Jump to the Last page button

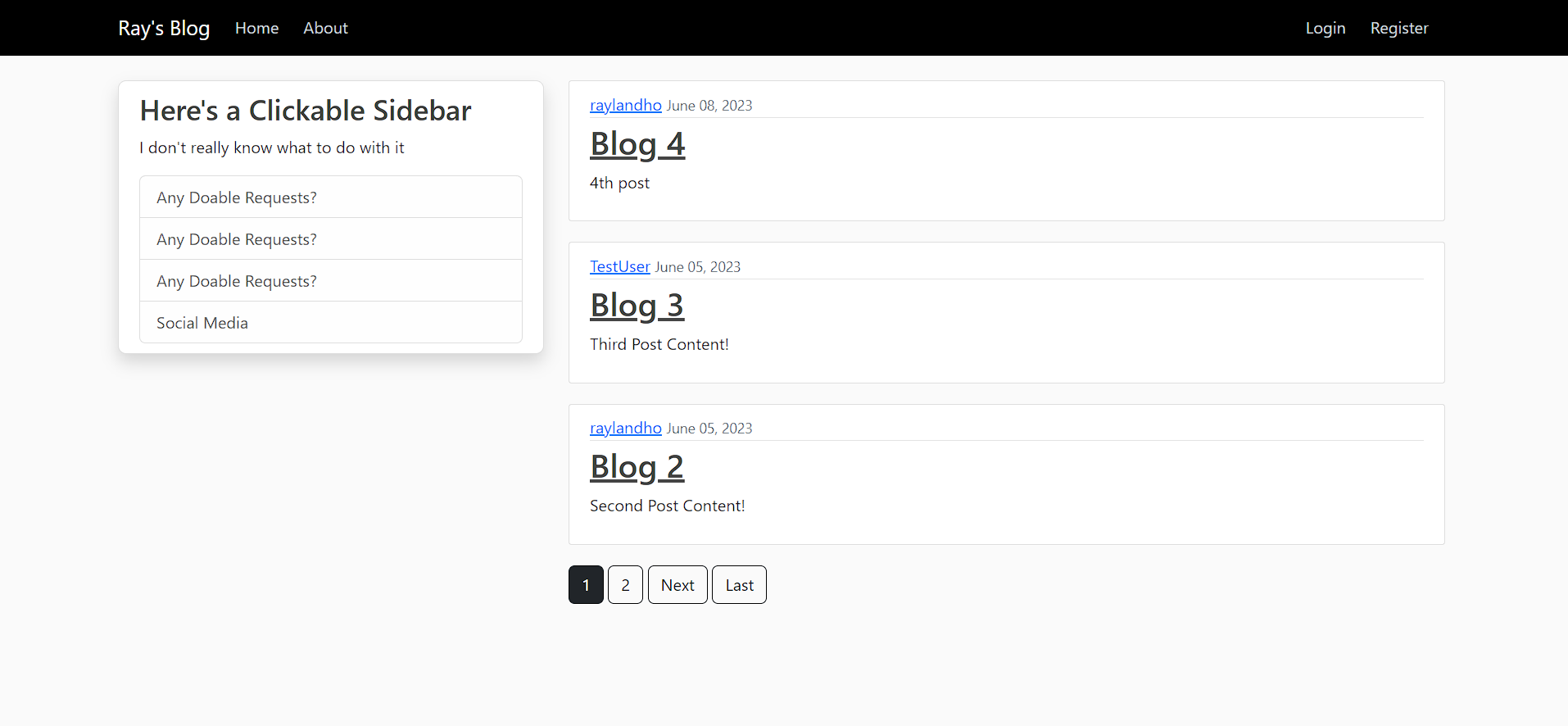pos(739,585)
